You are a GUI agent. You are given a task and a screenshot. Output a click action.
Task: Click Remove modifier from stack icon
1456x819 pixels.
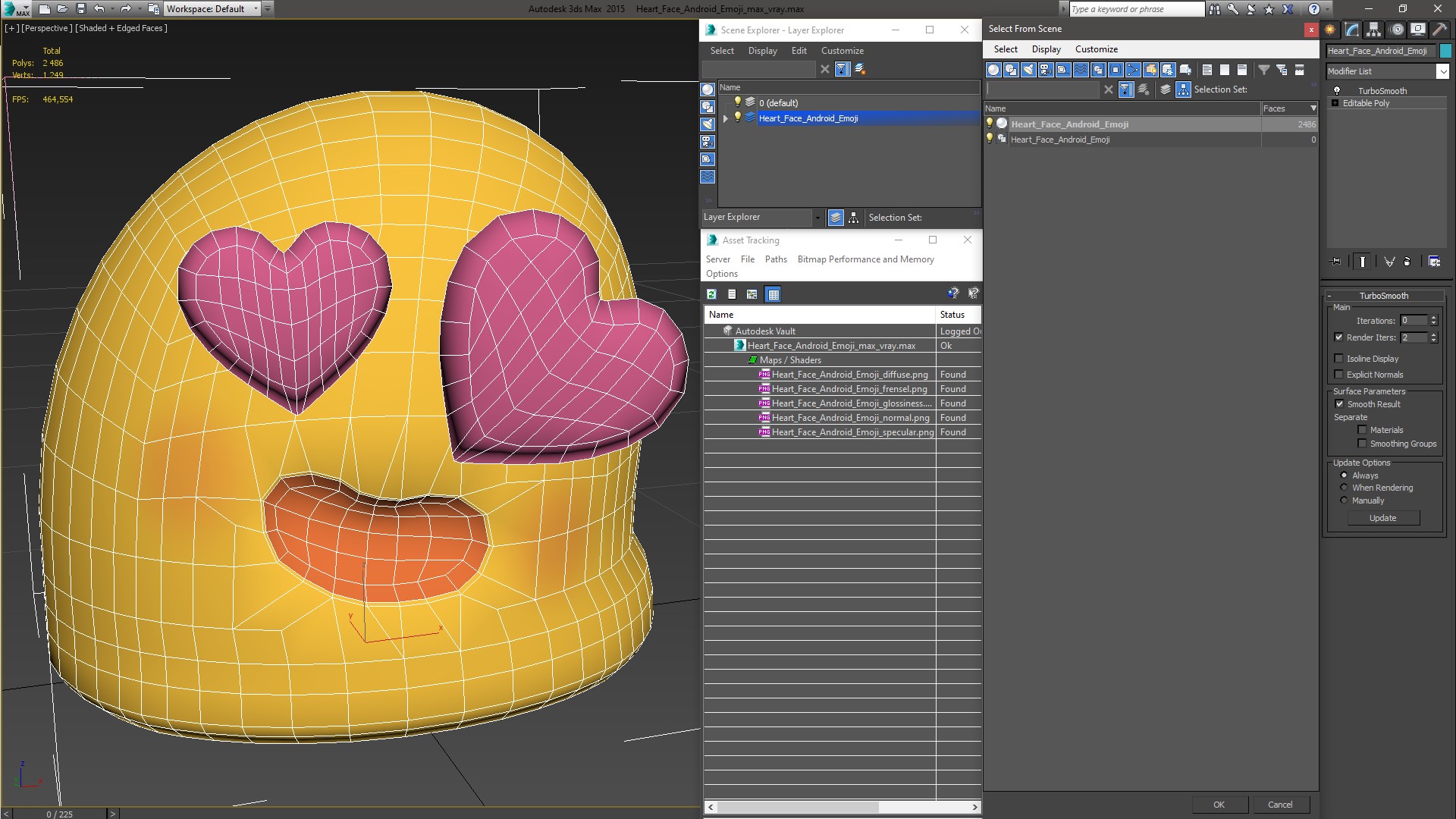click(x=1407, y=262)
